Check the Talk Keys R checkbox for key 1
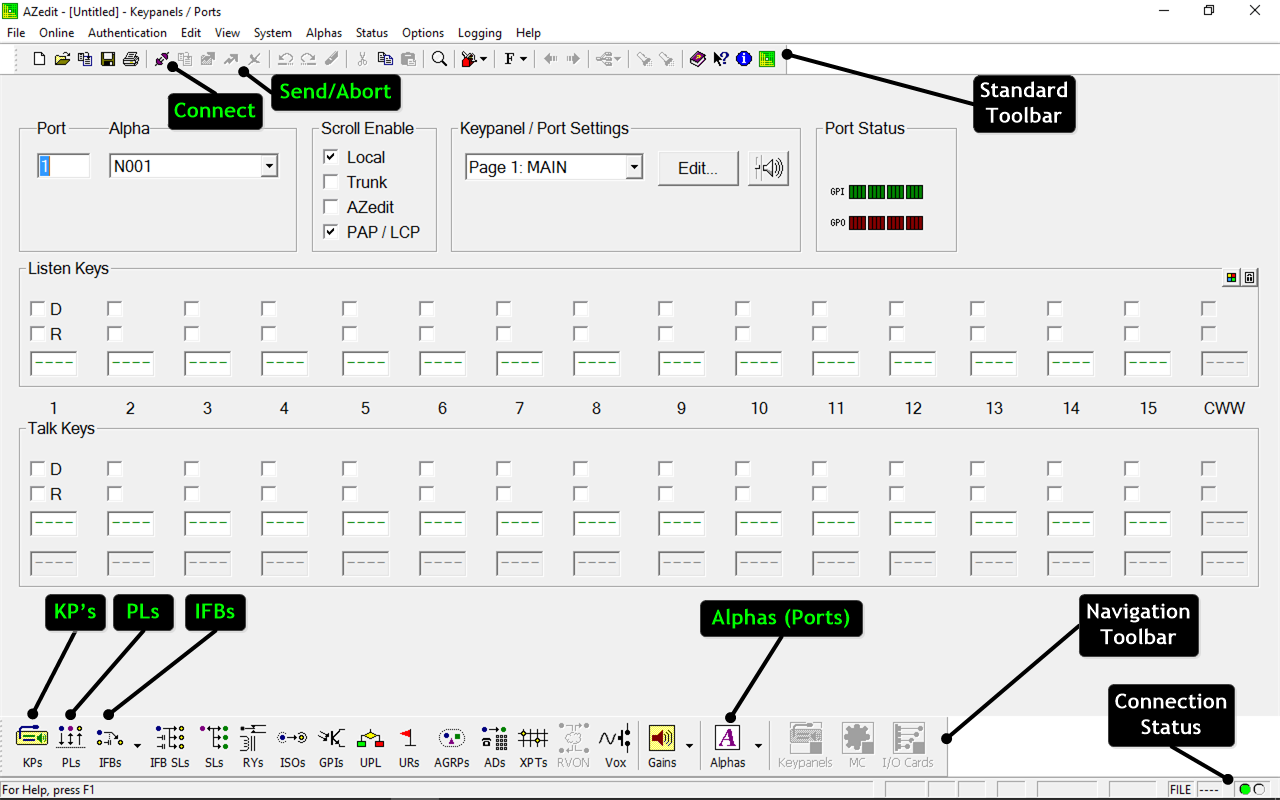Screen dimensions: 1280x800 [37, 494]
